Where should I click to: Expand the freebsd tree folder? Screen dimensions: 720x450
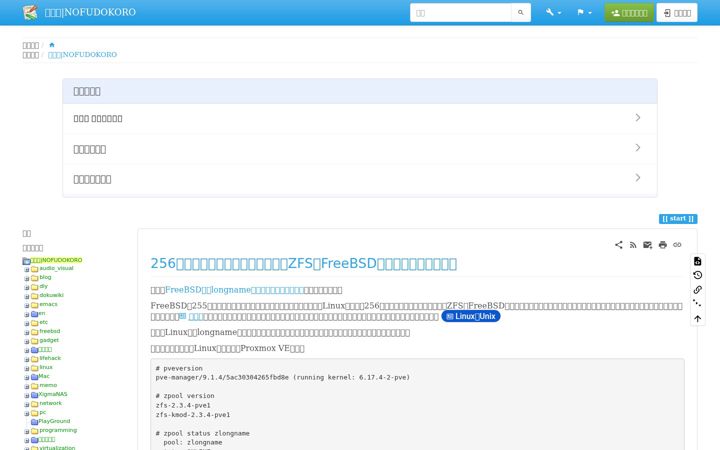(x=27, y=332)
